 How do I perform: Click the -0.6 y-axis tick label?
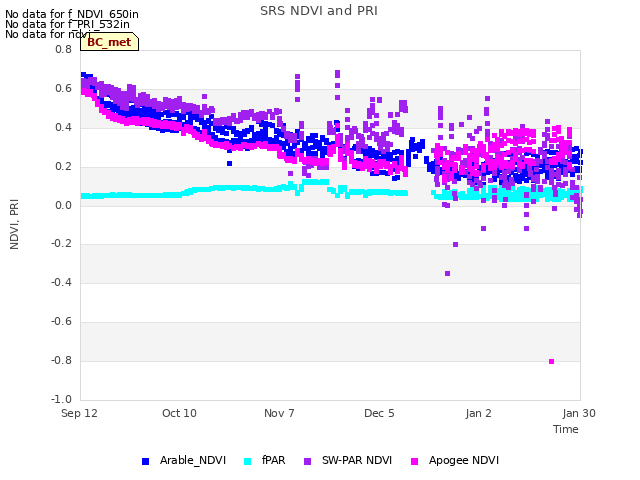[61, 322]
